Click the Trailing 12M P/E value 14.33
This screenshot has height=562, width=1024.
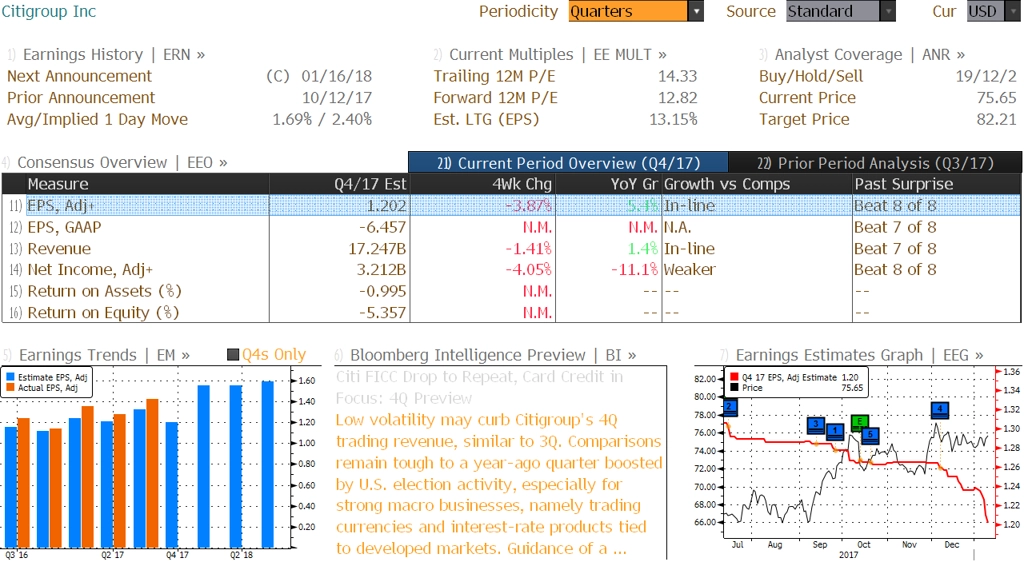pyautogui.click(x=677, y=76)
